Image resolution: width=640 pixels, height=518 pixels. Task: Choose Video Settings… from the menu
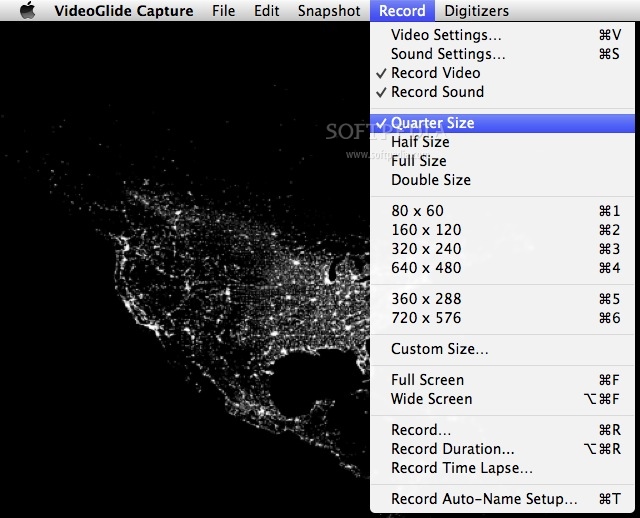click(x=446, y=35)
